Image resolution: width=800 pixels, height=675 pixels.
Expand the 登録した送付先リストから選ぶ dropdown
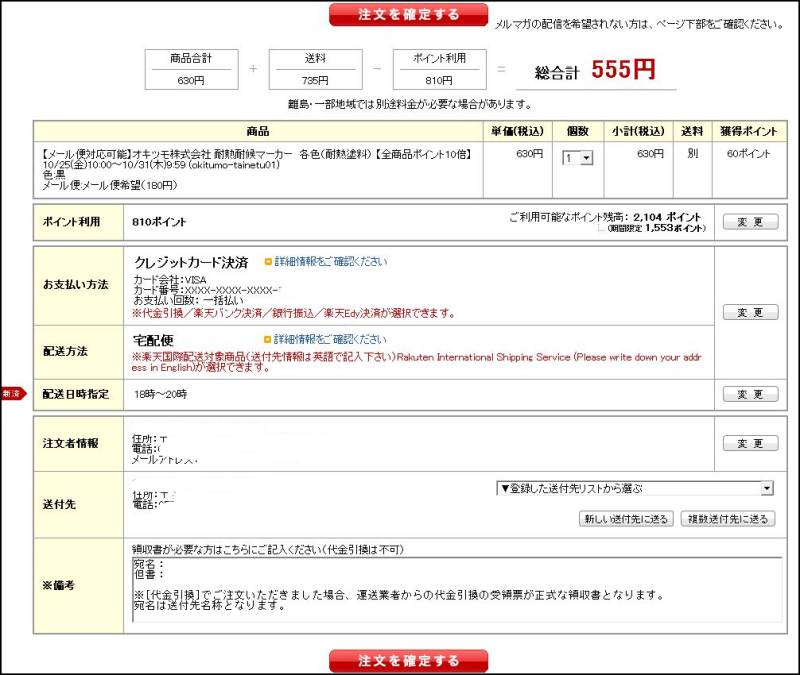point(635,488)
